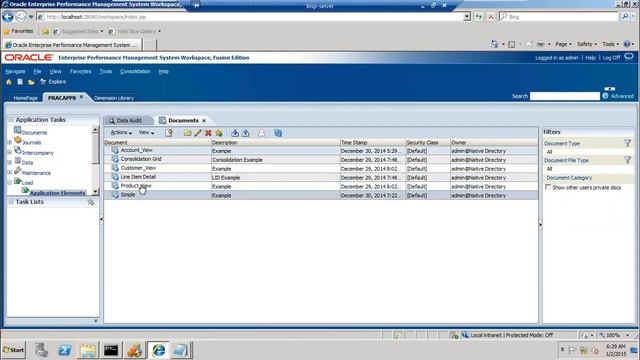Image resolution: width=640 pixels, height=360 pixels.
Task: Switch to the Dimension Library tab
Action: [x=114, y=98]
